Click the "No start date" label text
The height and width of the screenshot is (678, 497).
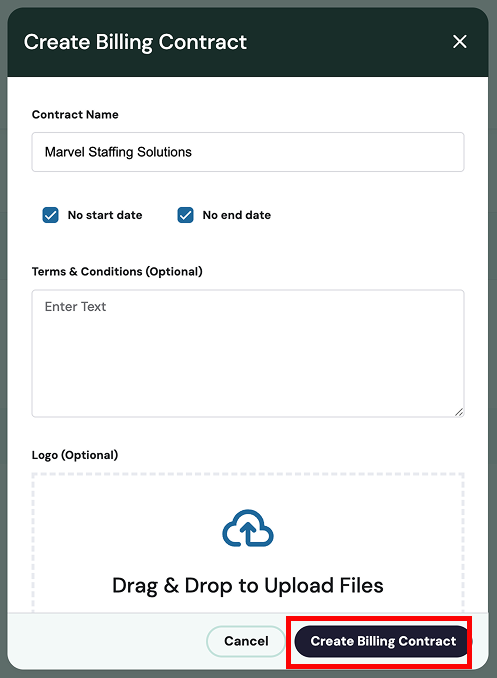pos(105,215)
